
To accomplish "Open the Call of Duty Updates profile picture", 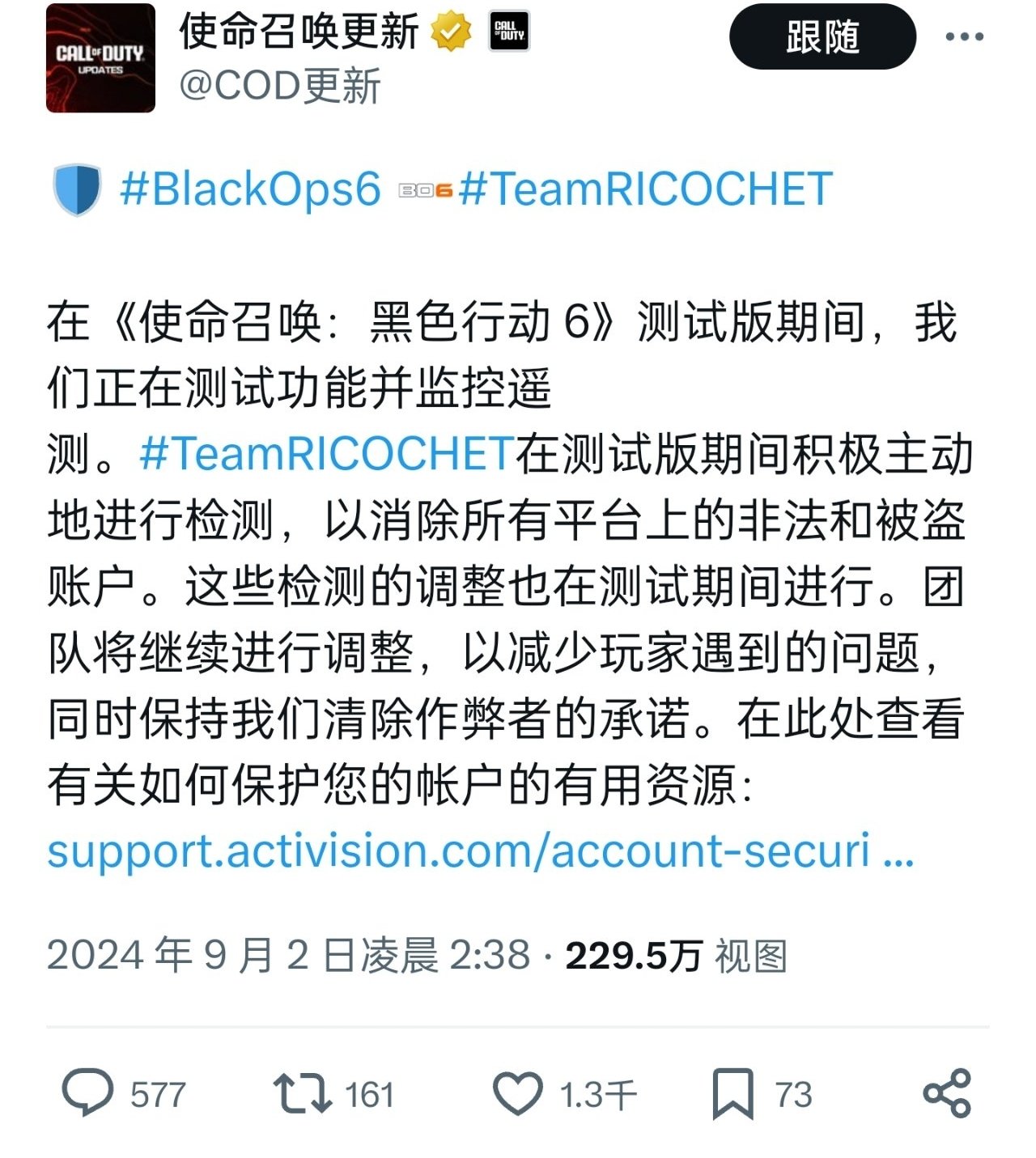I will [100, 57].
